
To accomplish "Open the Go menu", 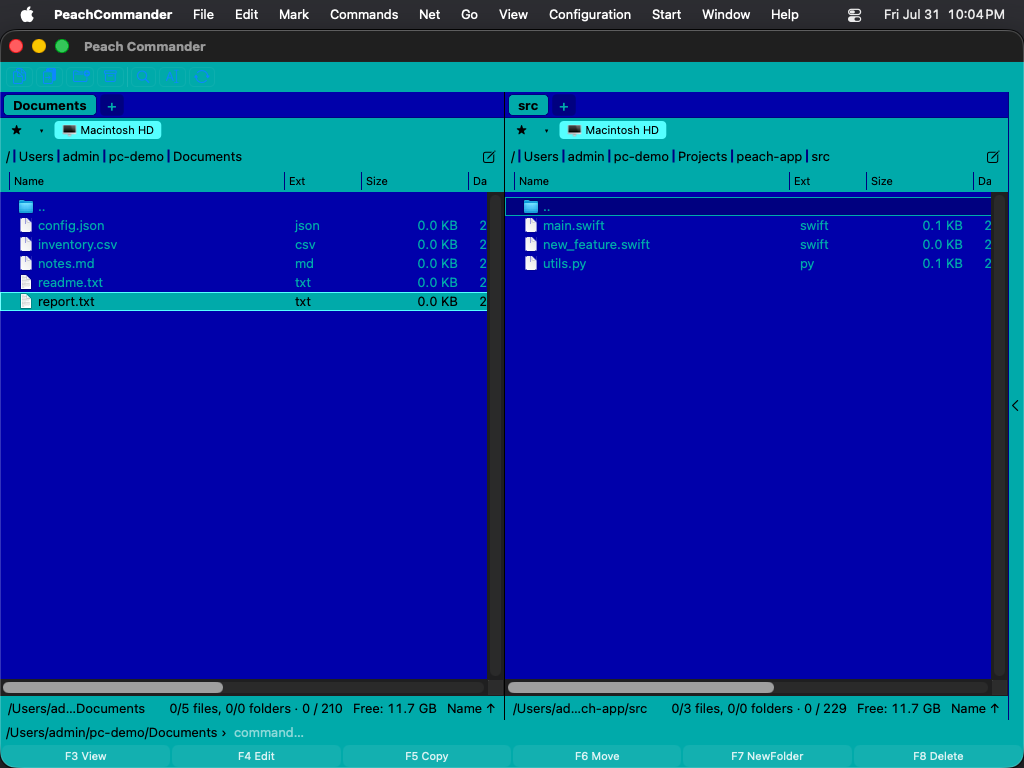I will (x=469, y=14).
